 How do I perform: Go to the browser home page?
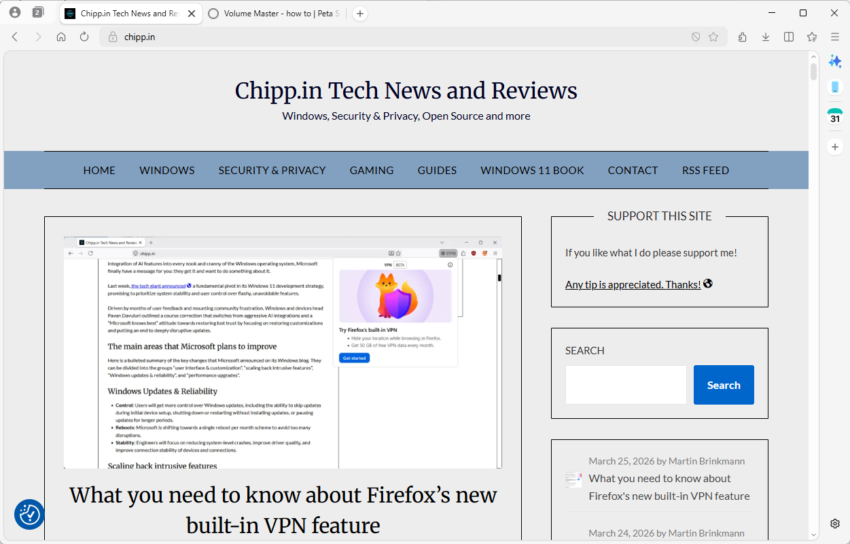[61, 37]
